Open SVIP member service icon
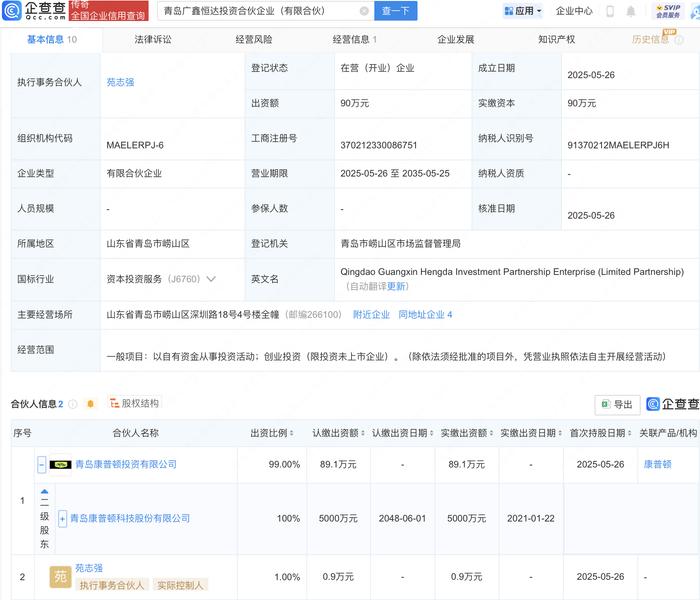Screen dimensions: 700x600 point(668,11)
